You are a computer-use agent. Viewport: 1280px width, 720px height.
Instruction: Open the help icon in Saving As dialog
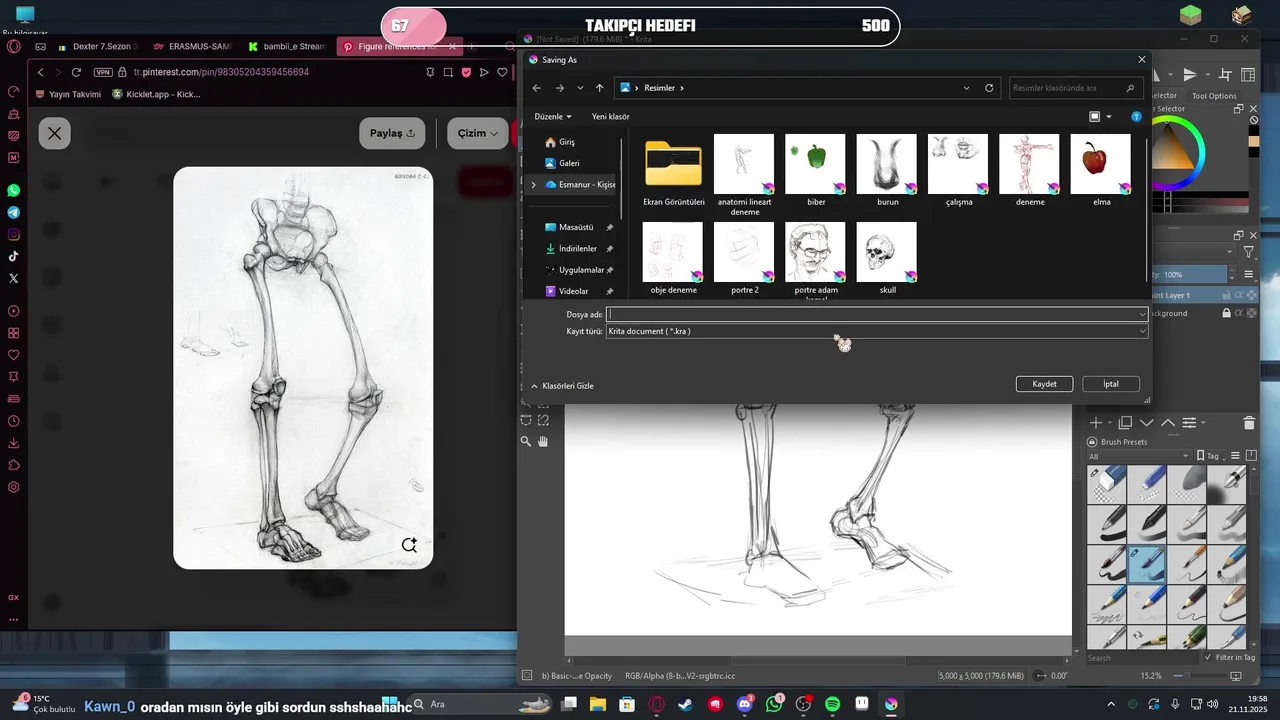tap(1136, 117)
